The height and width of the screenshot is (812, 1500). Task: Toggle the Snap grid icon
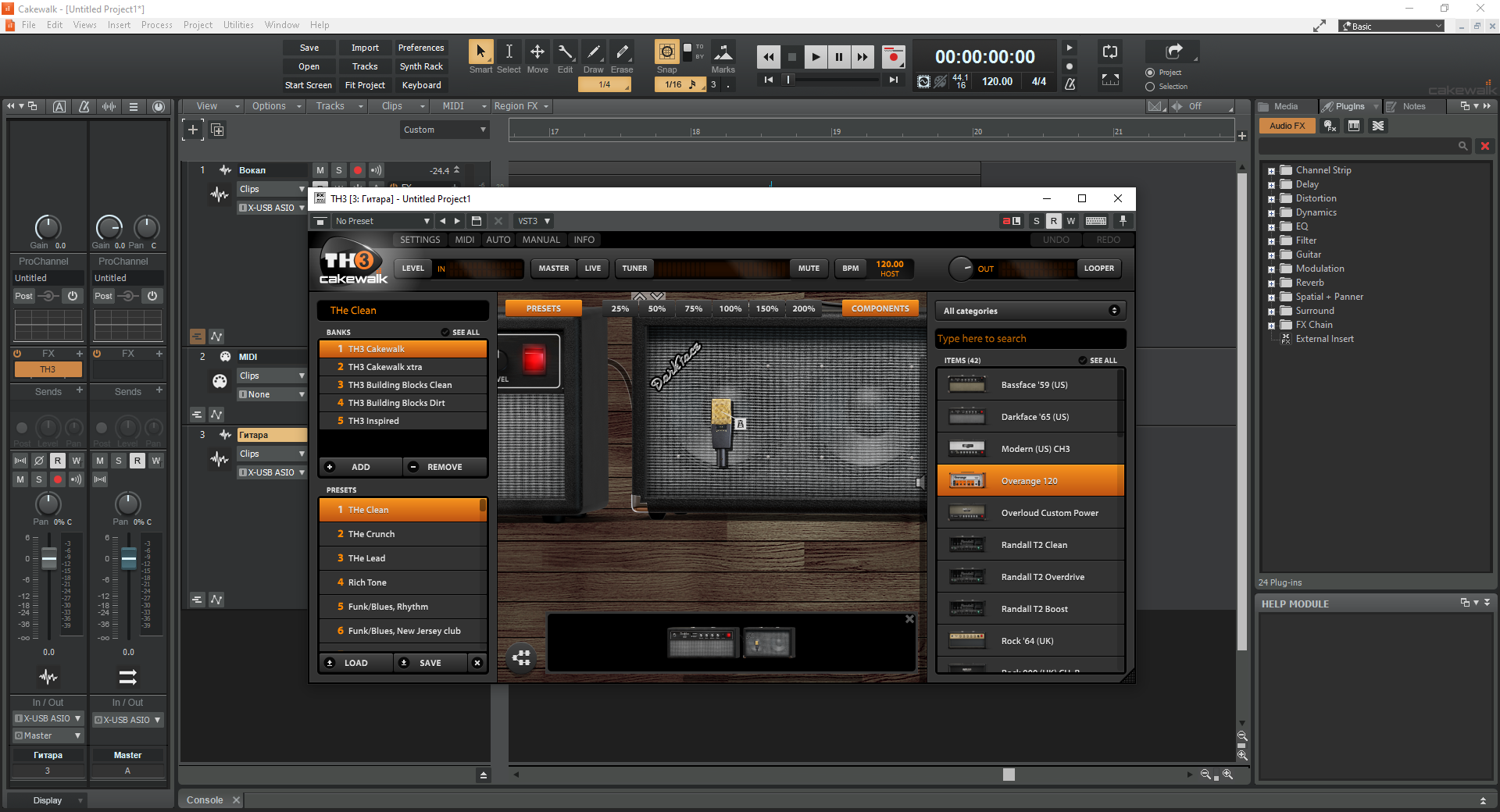tap(666, 52)
